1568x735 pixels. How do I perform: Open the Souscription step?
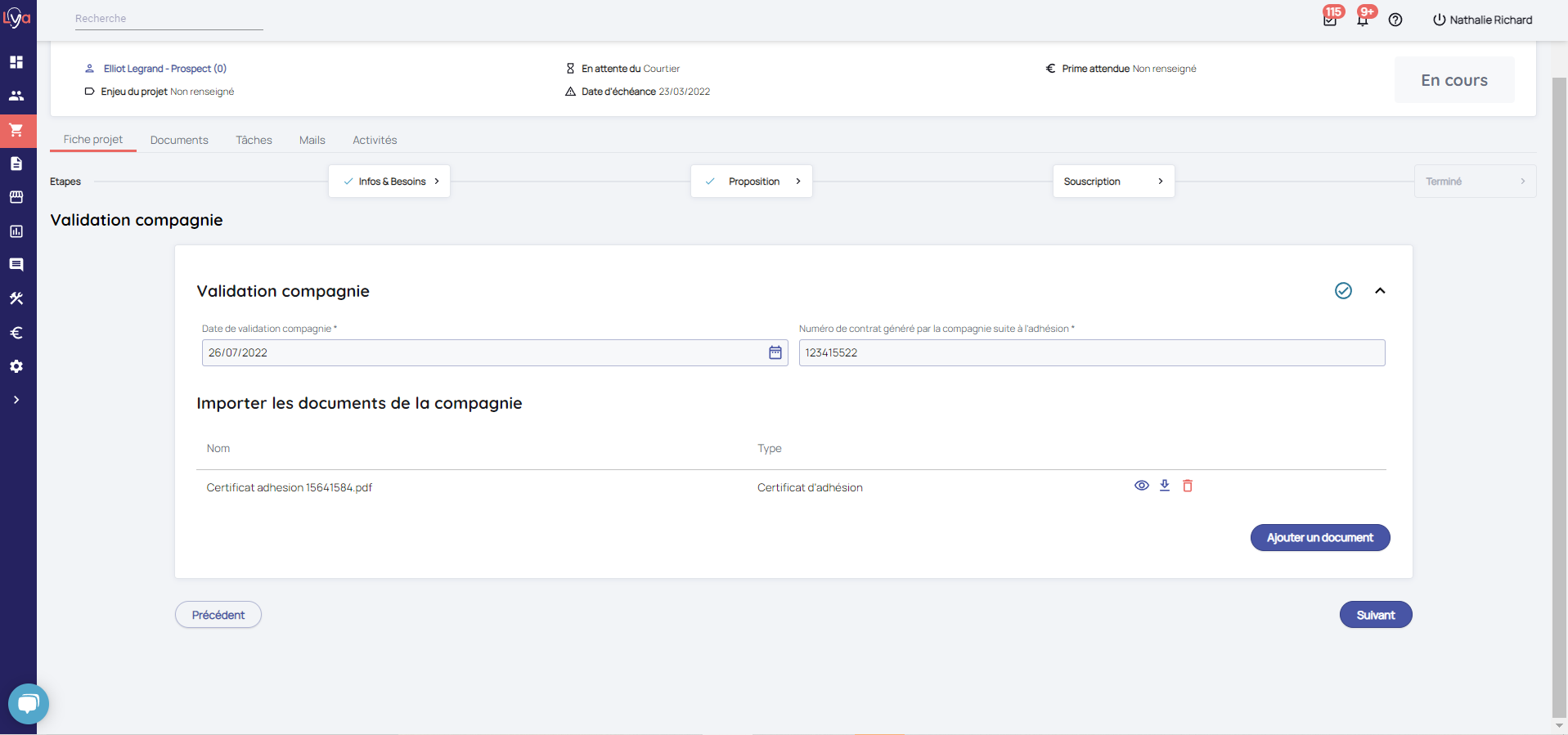1113,182
